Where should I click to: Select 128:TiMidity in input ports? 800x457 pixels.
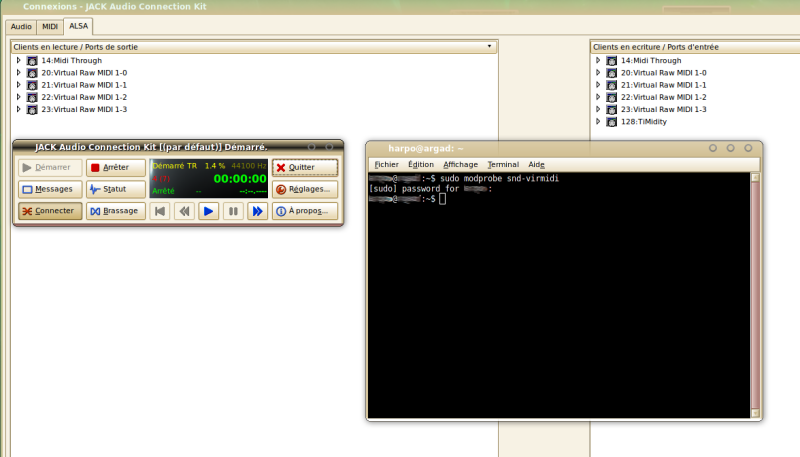click(x=644, y=122)
